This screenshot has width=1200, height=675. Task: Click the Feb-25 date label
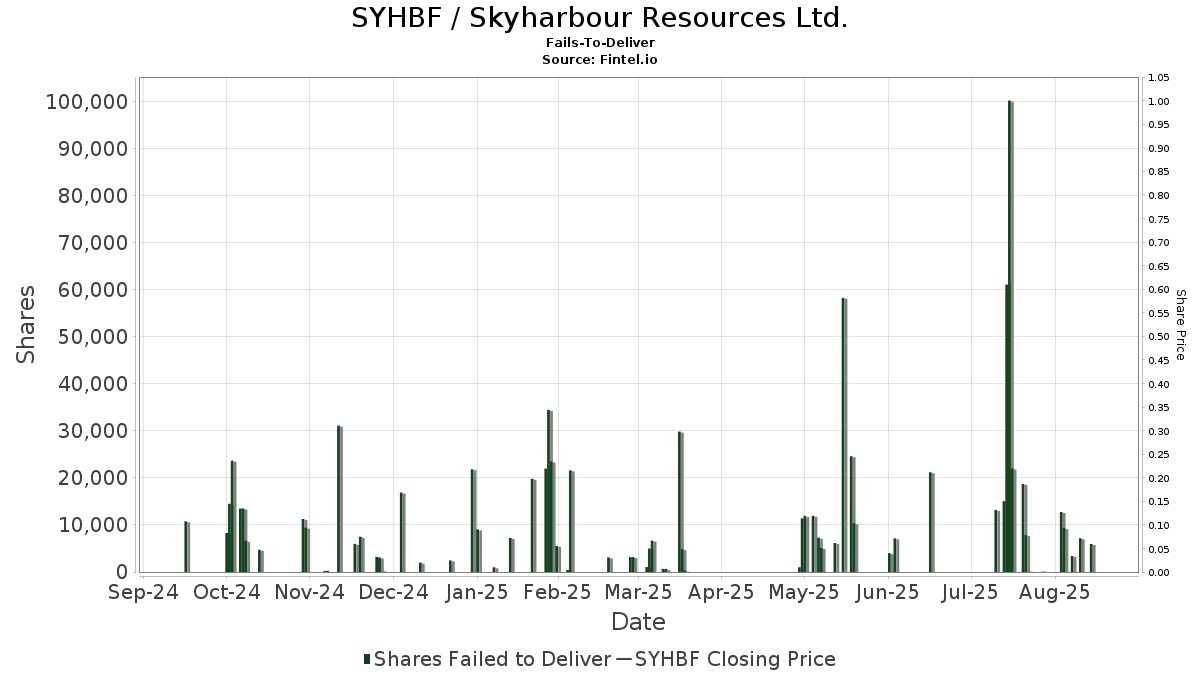[x=557, y=592]
